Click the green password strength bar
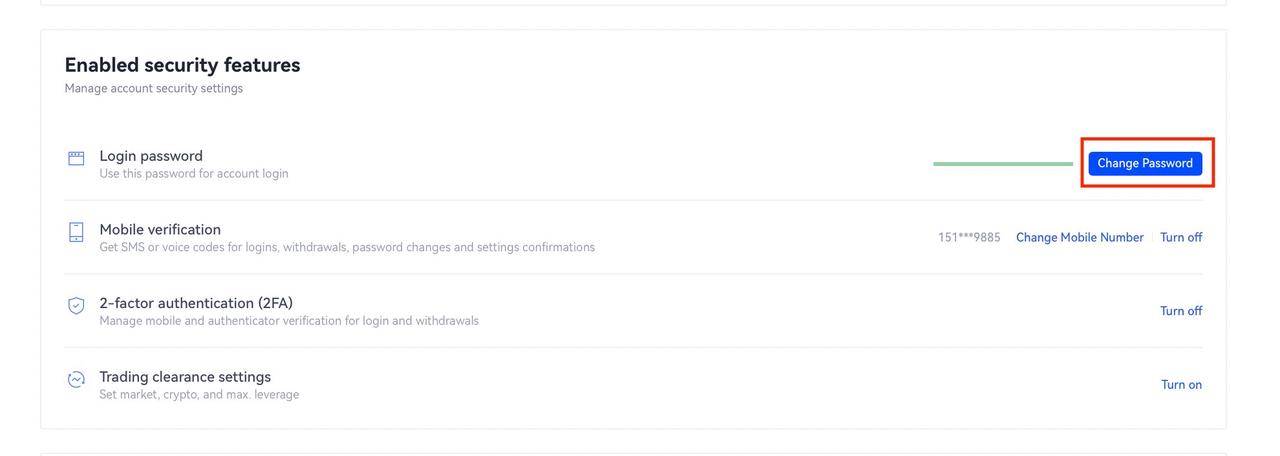1280x456 pixels. 1003,163
